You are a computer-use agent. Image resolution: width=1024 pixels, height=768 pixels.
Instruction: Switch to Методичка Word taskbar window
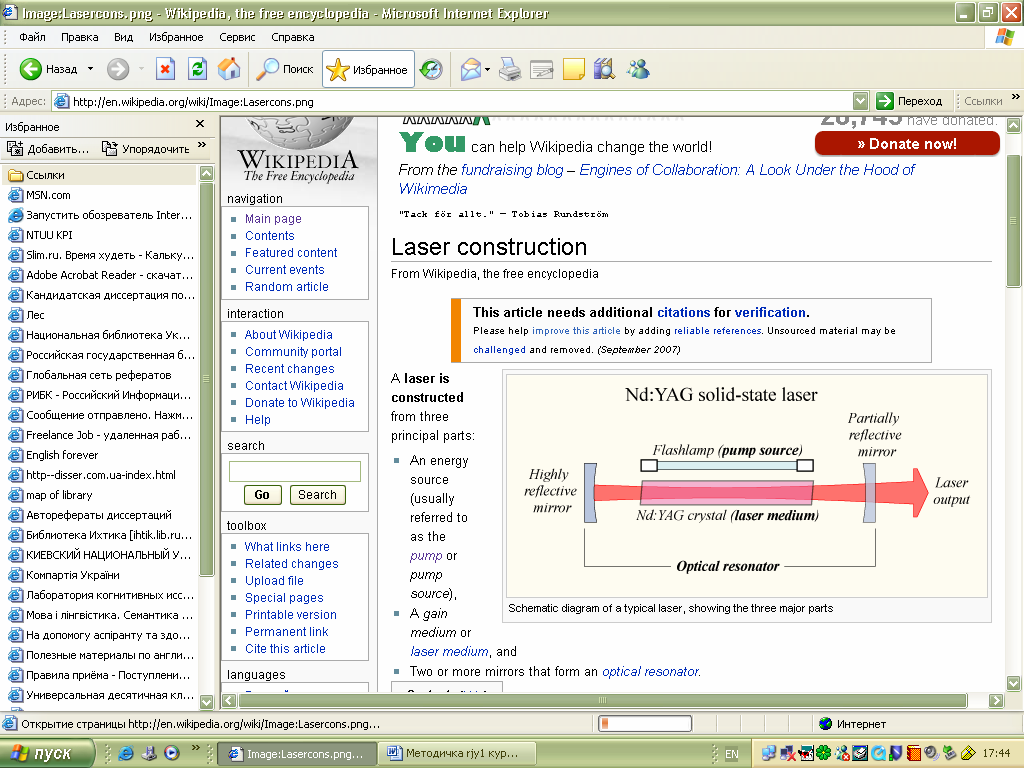458,754
